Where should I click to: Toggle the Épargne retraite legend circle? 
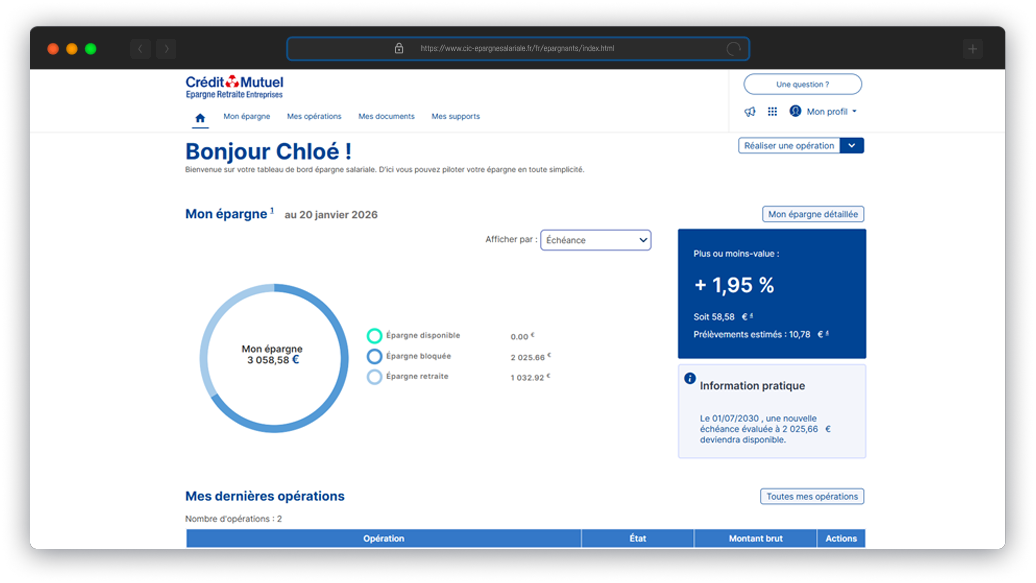coord(374,377)
